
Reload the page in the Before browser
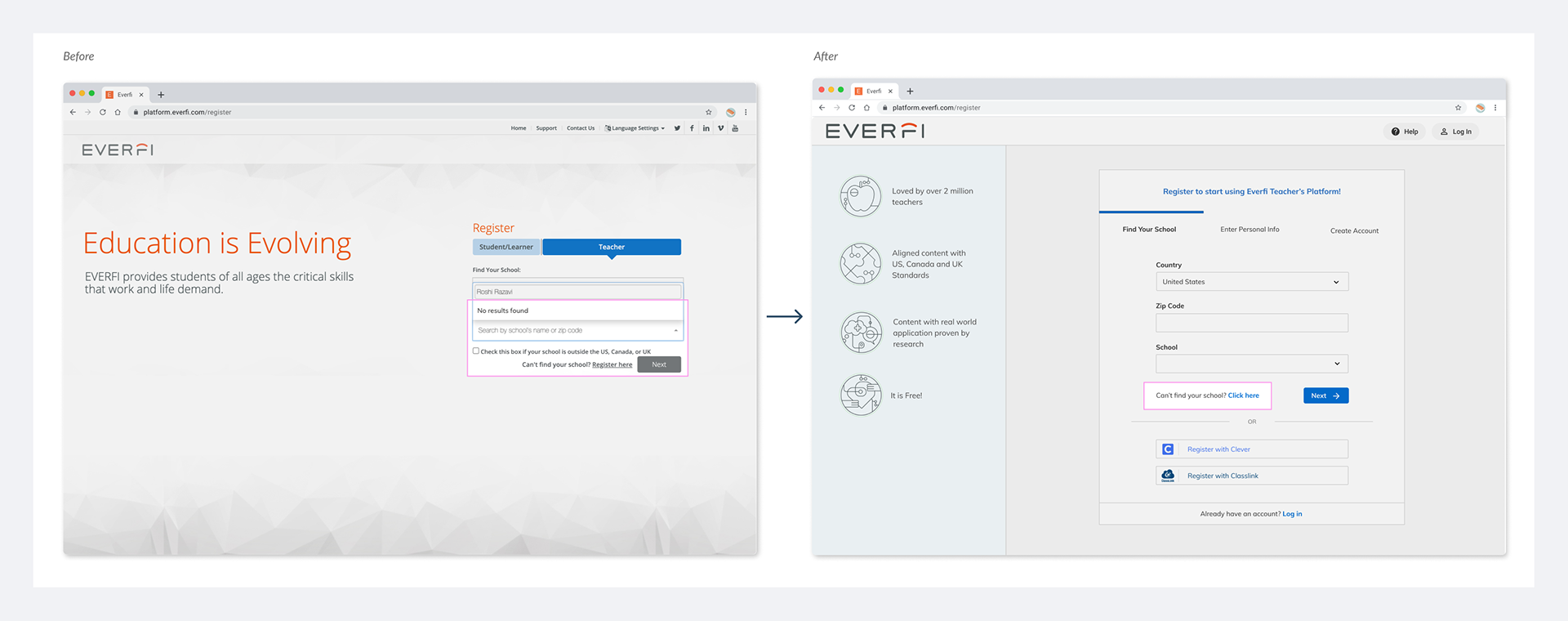tap(103, 112)
